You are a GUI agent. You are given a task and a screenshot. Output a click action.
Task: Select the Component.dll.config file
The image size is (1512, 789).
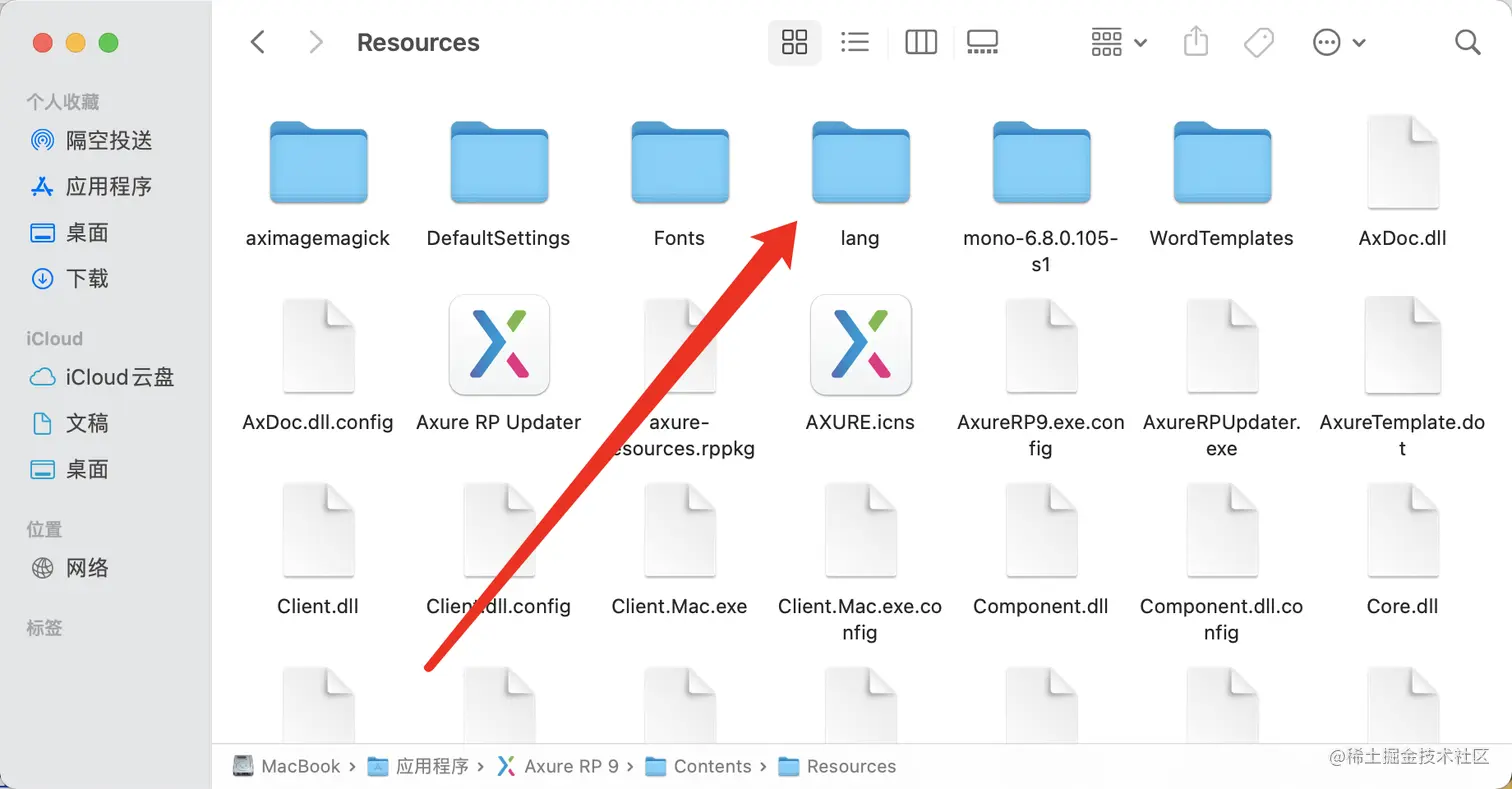1222,530
